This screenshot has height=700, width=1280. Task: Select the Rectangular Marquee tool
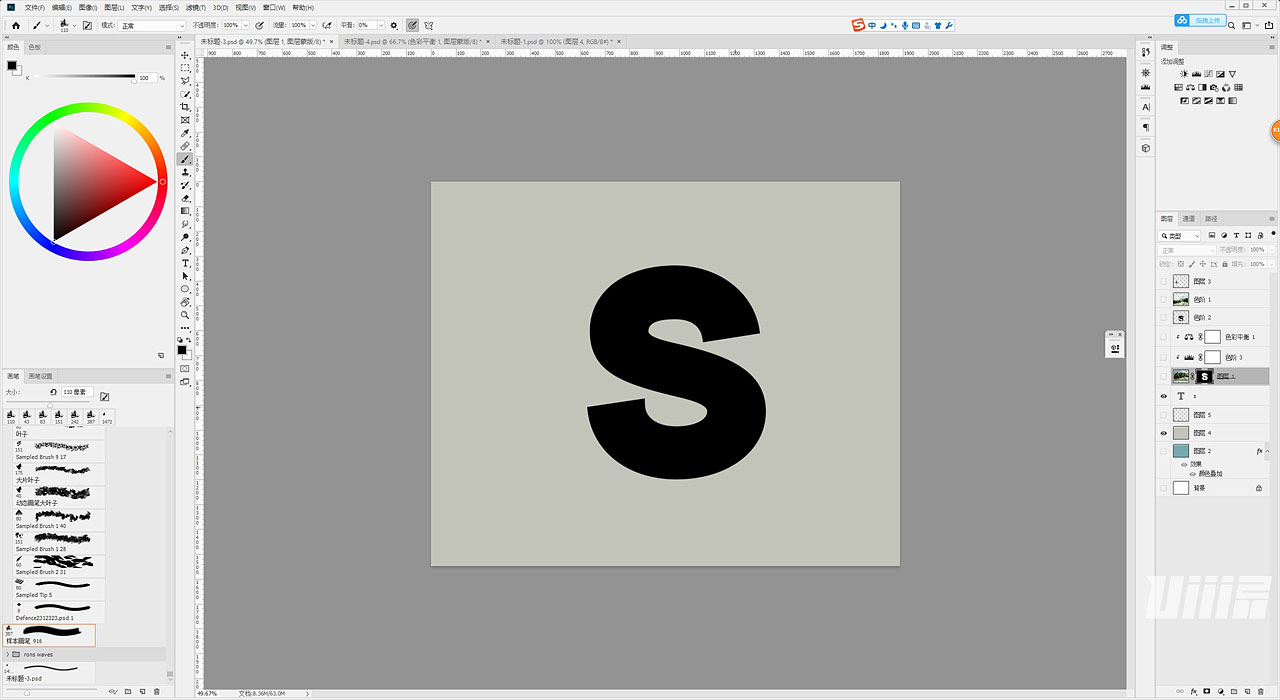[185, 68]
